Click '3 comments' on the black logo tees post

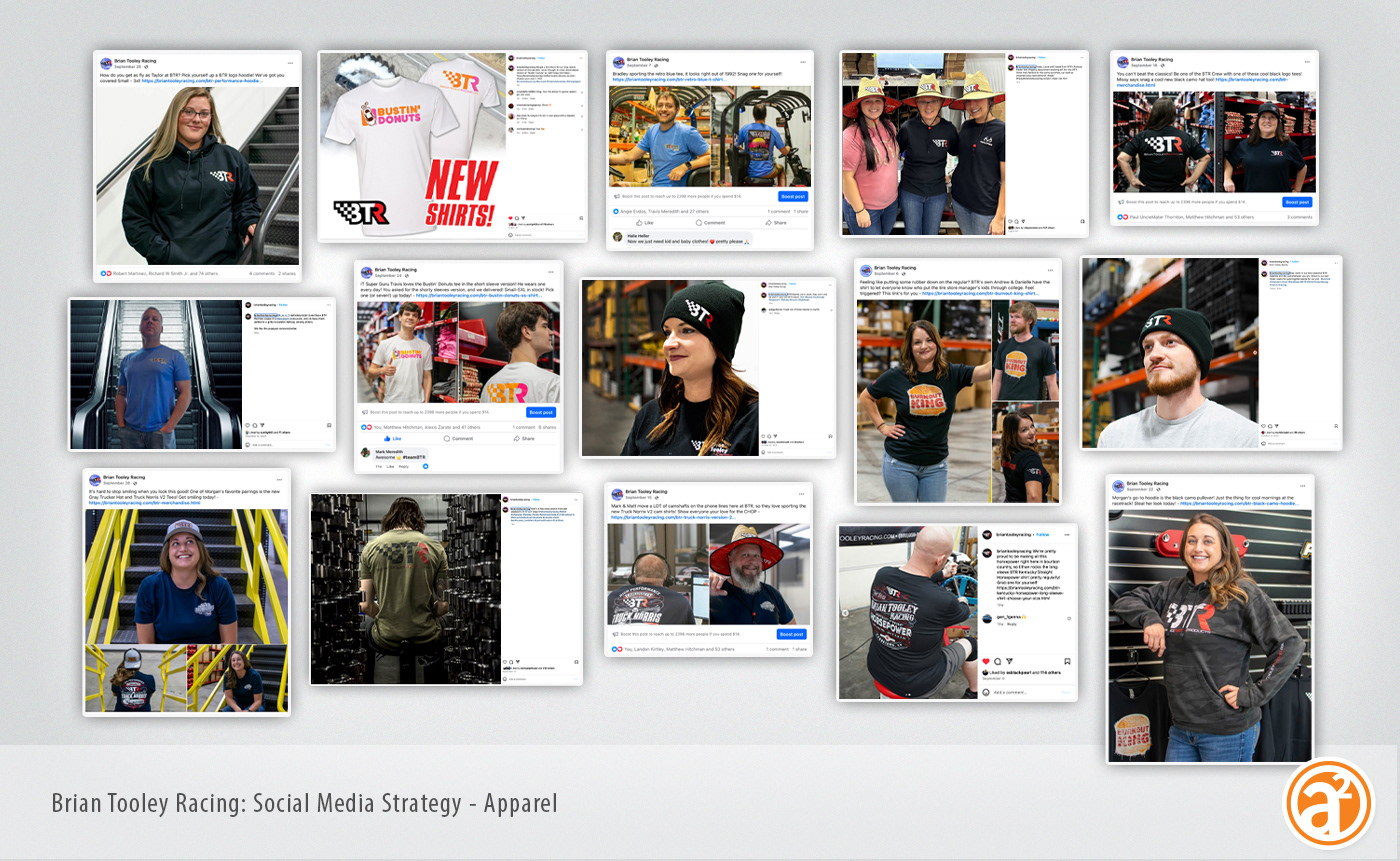coord(1299,216)
